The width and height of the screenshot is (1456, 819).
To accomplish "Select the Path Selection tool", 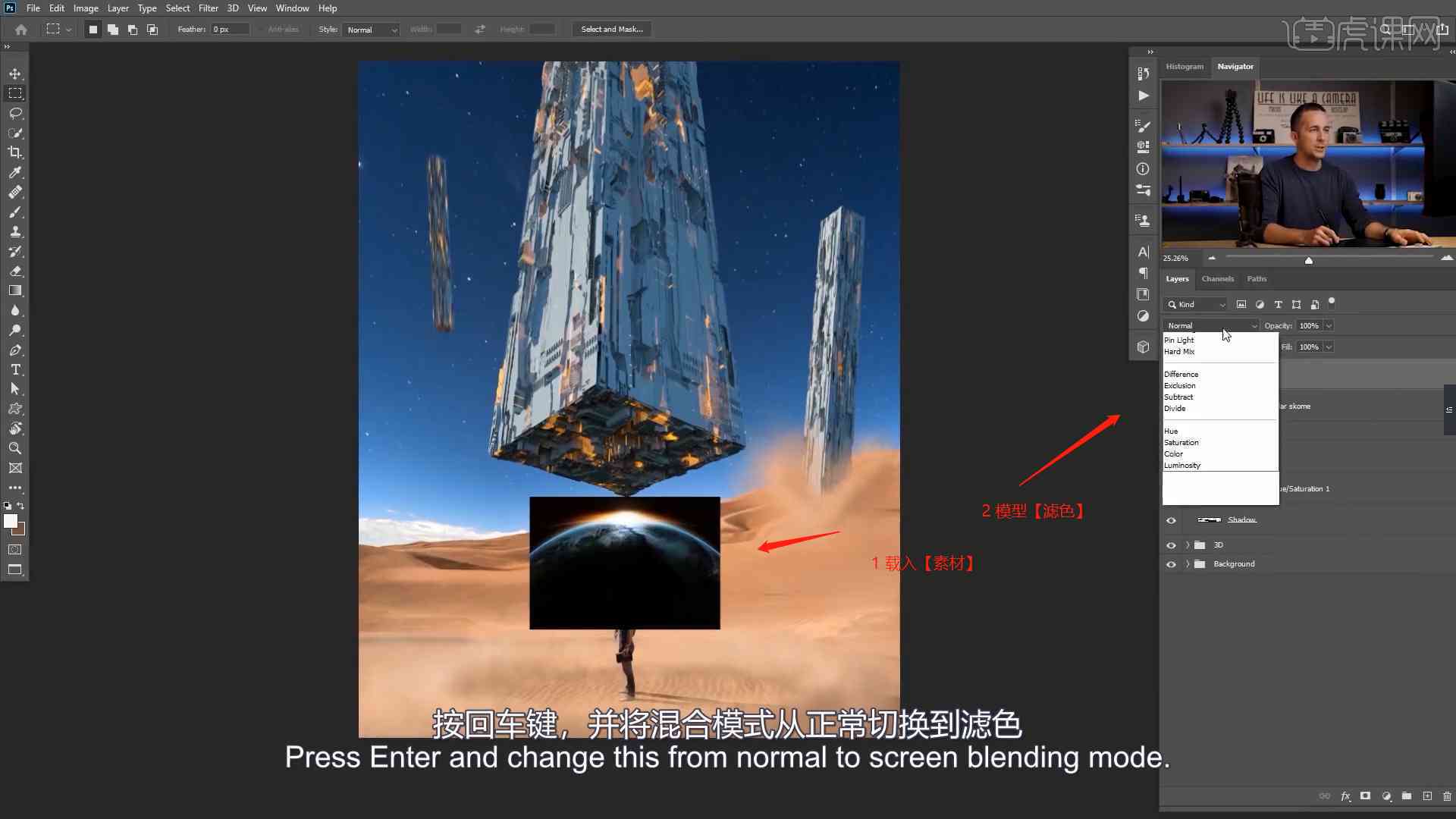I will coord(15,389).
